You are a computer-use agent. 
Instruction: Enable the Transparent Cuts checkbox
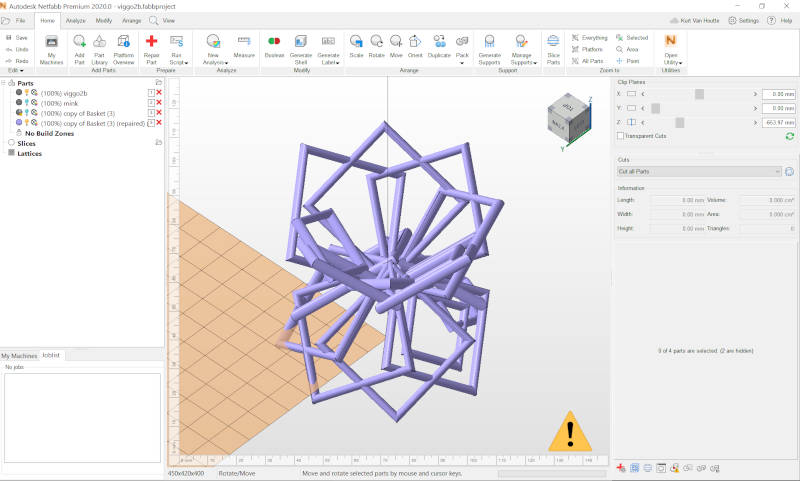click(620, 136)
